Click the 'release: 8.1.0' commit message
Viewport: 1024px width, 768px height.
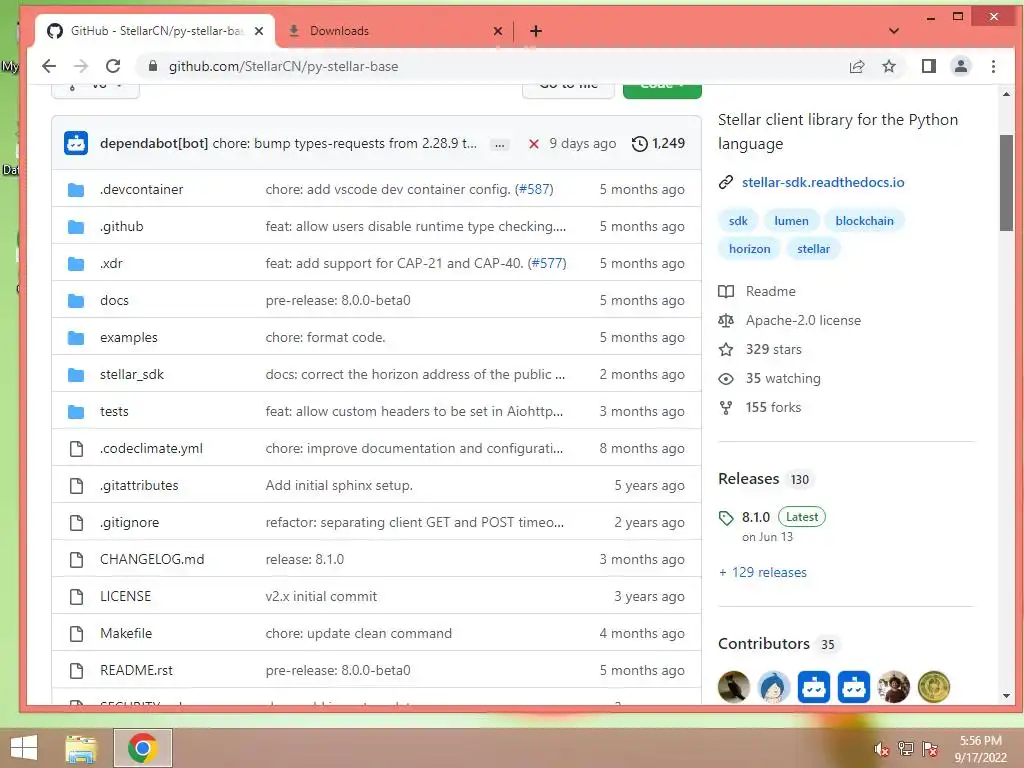[304, 560]
